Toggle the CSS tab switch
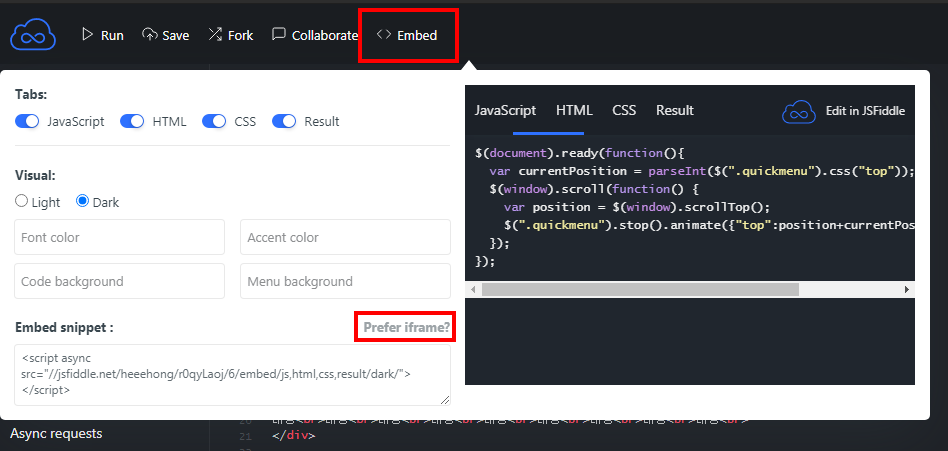Viewport: 948px width, 451px height. pos(214,122)
